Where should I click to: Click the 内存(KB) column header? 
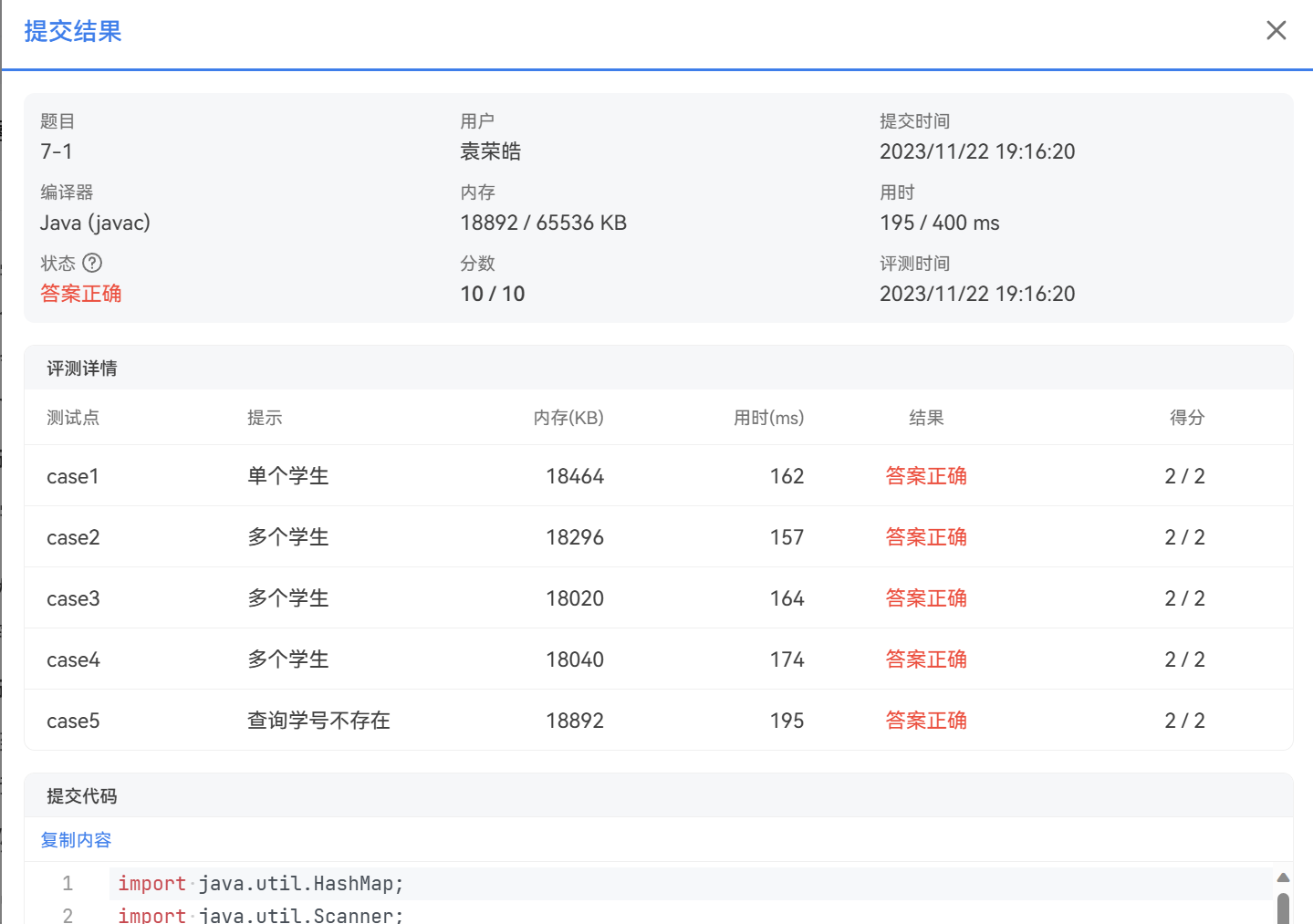[568, 418]
